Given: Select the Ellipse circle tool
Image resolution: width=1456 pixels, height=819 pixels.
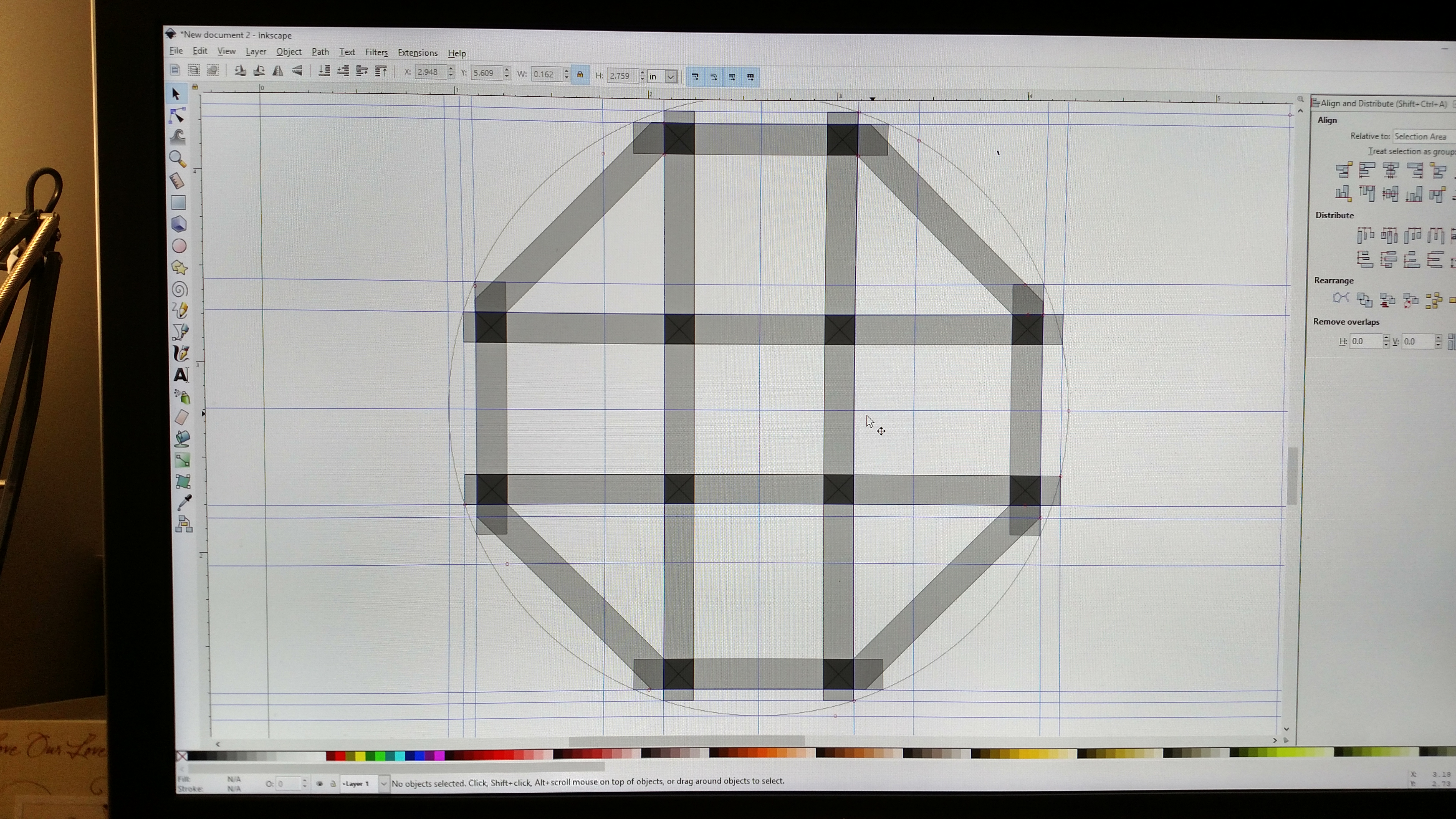Looking at the screenshot, I should (x=179, y=246).
